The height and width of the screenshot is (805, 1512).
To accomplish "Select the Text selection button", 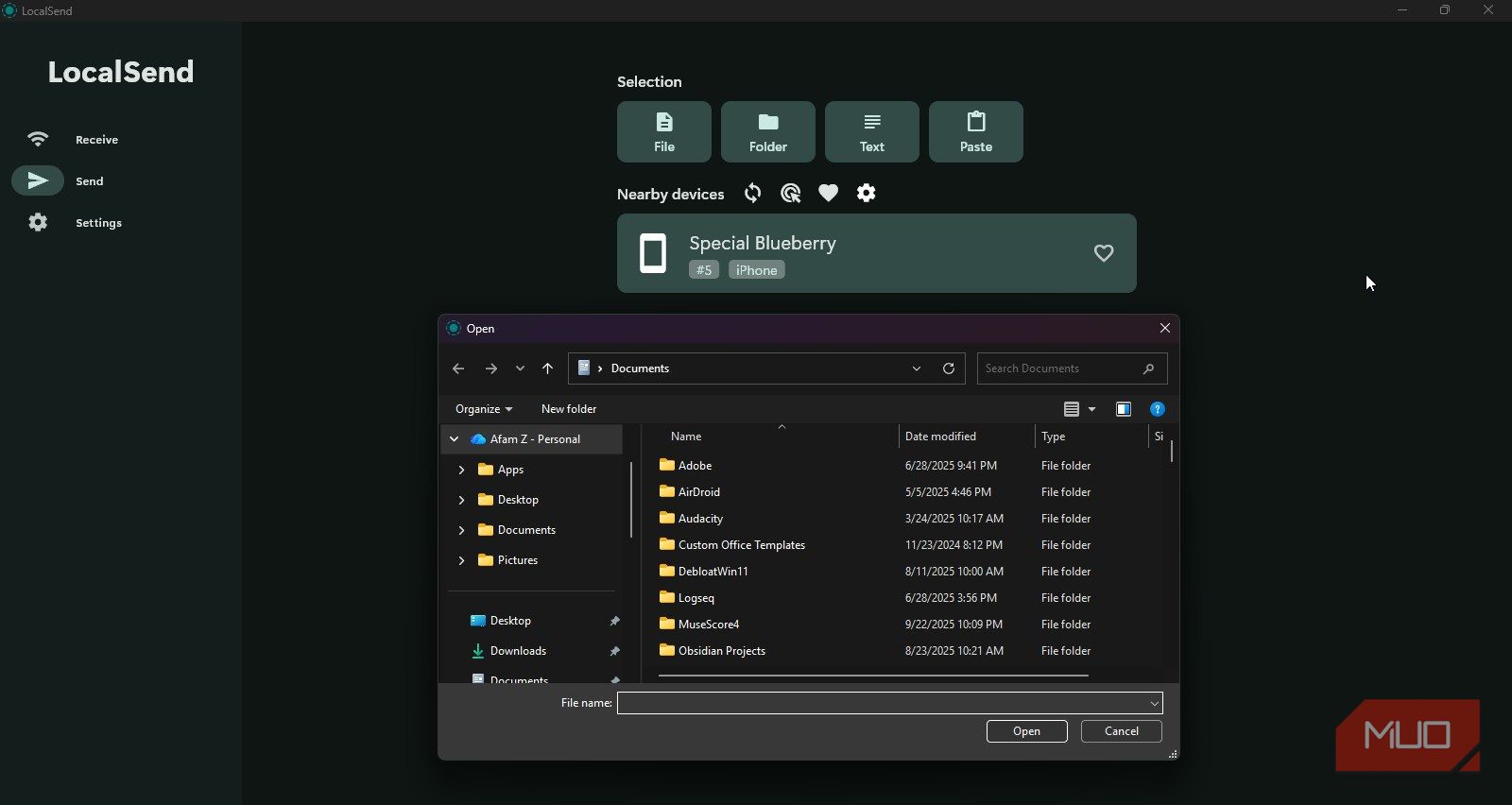I will tap(872, 131).
